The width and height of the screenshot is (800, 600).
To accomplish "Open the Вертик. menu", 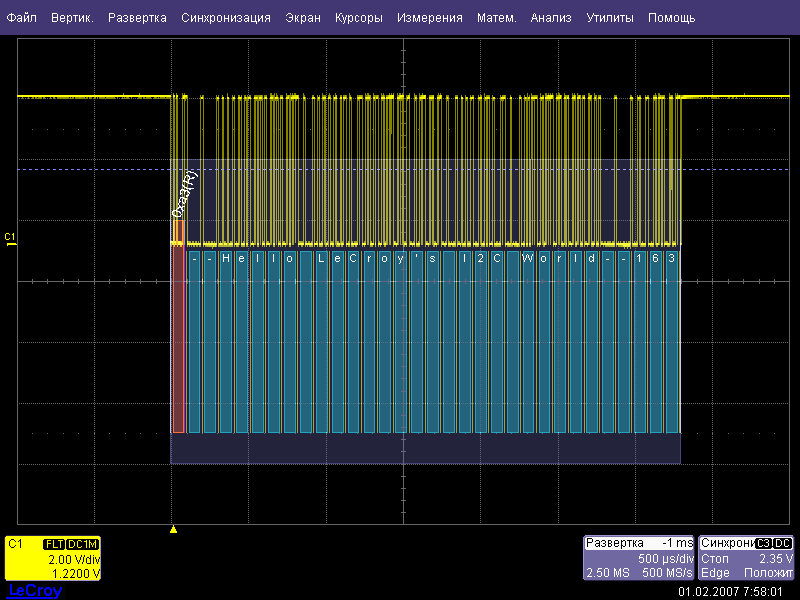I will 72,18.
